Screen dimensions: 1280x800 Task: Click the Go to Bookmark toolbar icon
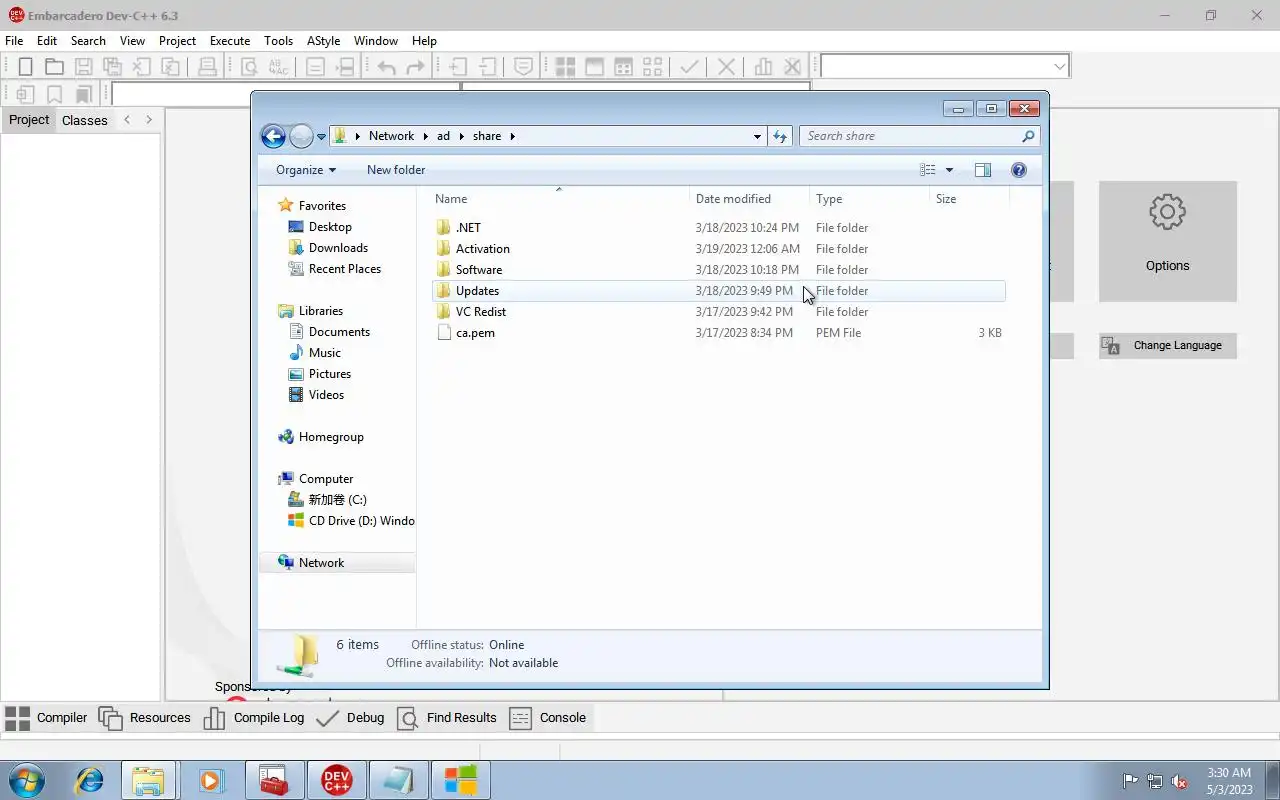coord(84,94)
